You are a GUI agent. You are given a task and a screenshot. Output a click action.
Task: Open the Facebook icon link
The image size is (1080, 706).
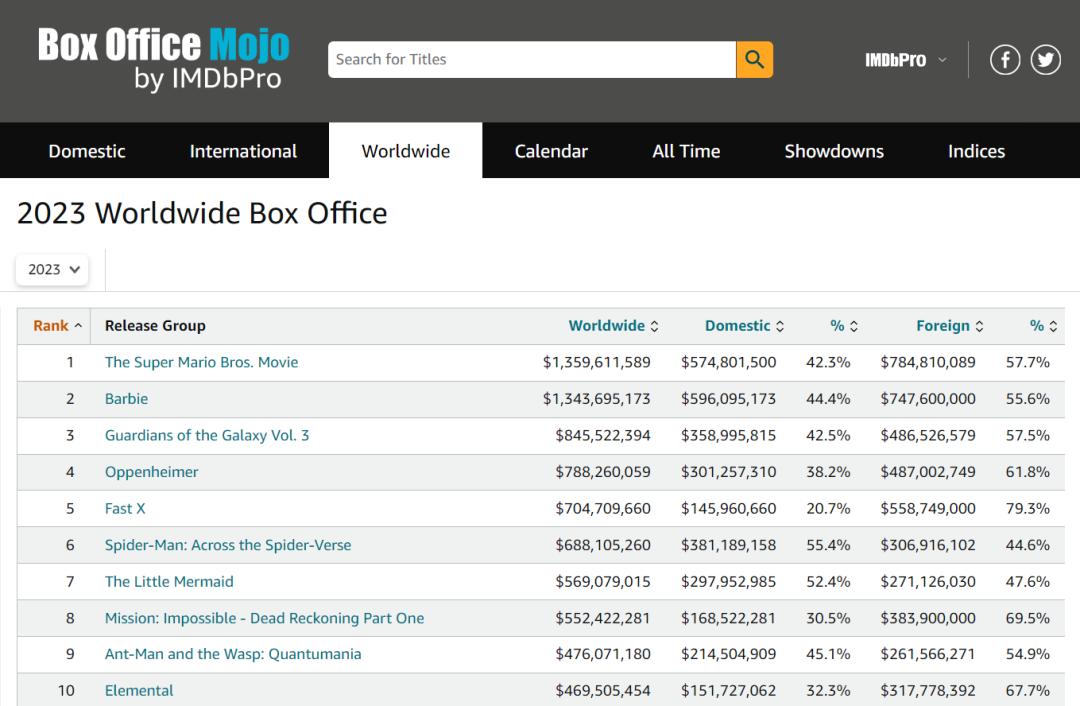coord(1005,60)
